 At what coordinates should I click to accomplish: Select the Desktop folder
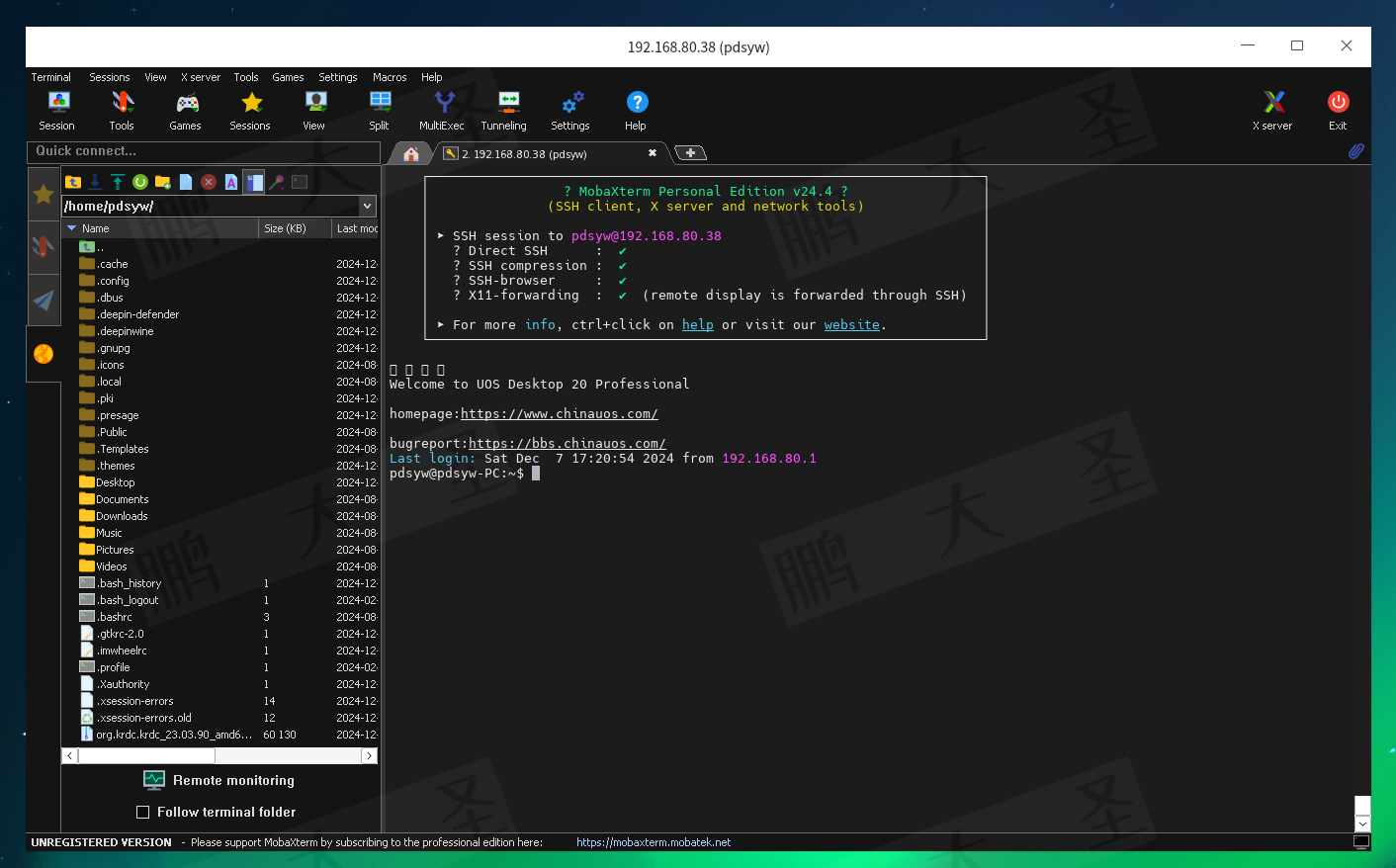point(116,482)
